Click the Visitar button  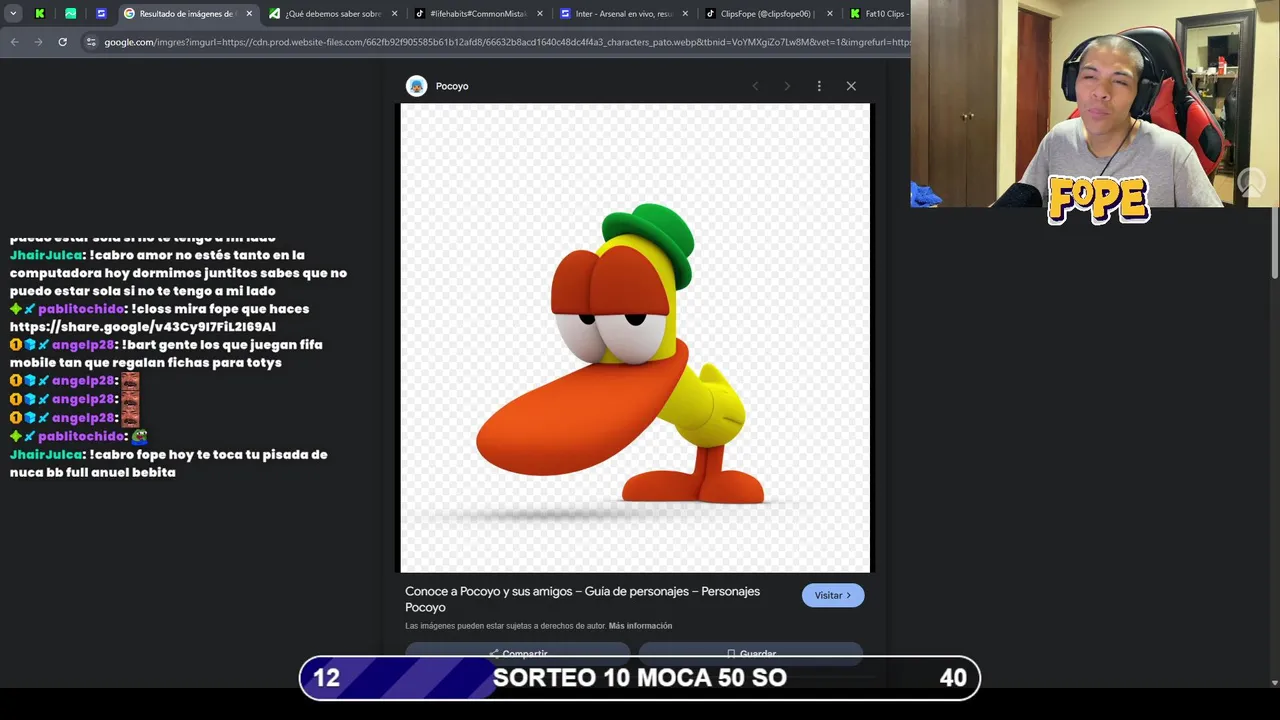pyautogui.click(x=833, y=595)
